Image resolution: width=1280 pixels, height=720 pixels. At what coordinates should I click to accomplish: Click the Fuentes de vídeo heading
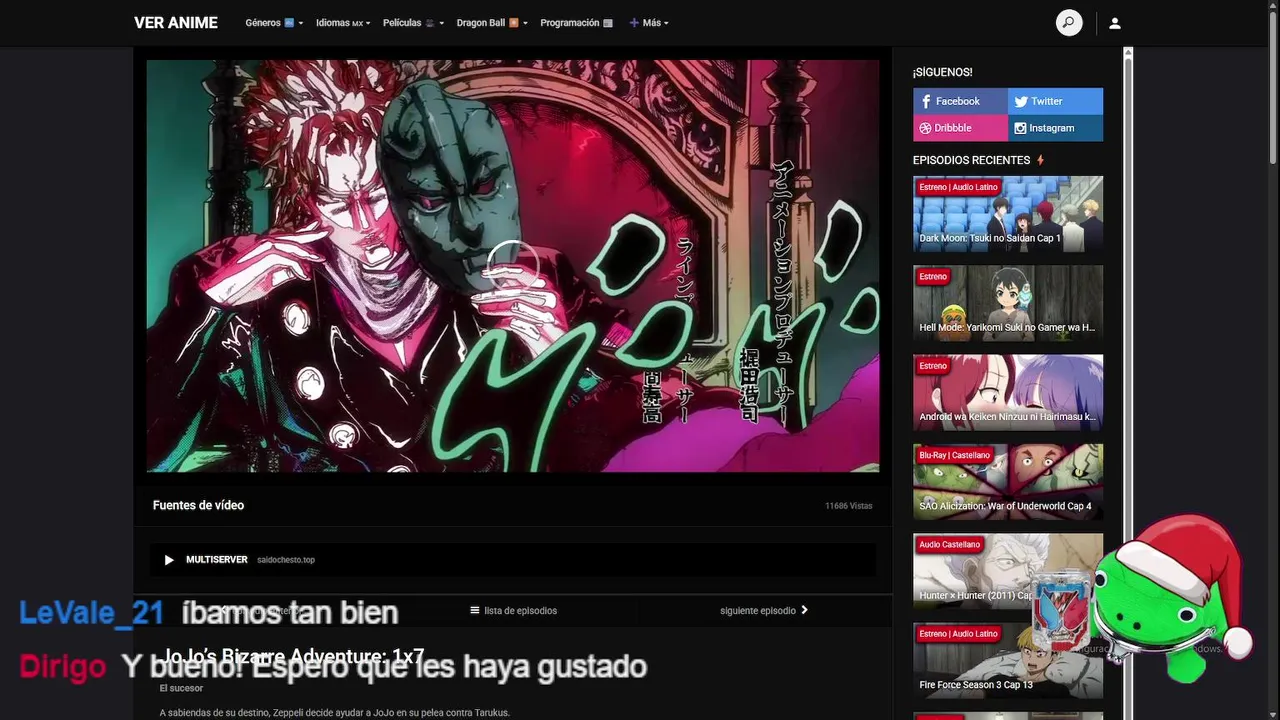pyautogui.click(x=198, y=505)
